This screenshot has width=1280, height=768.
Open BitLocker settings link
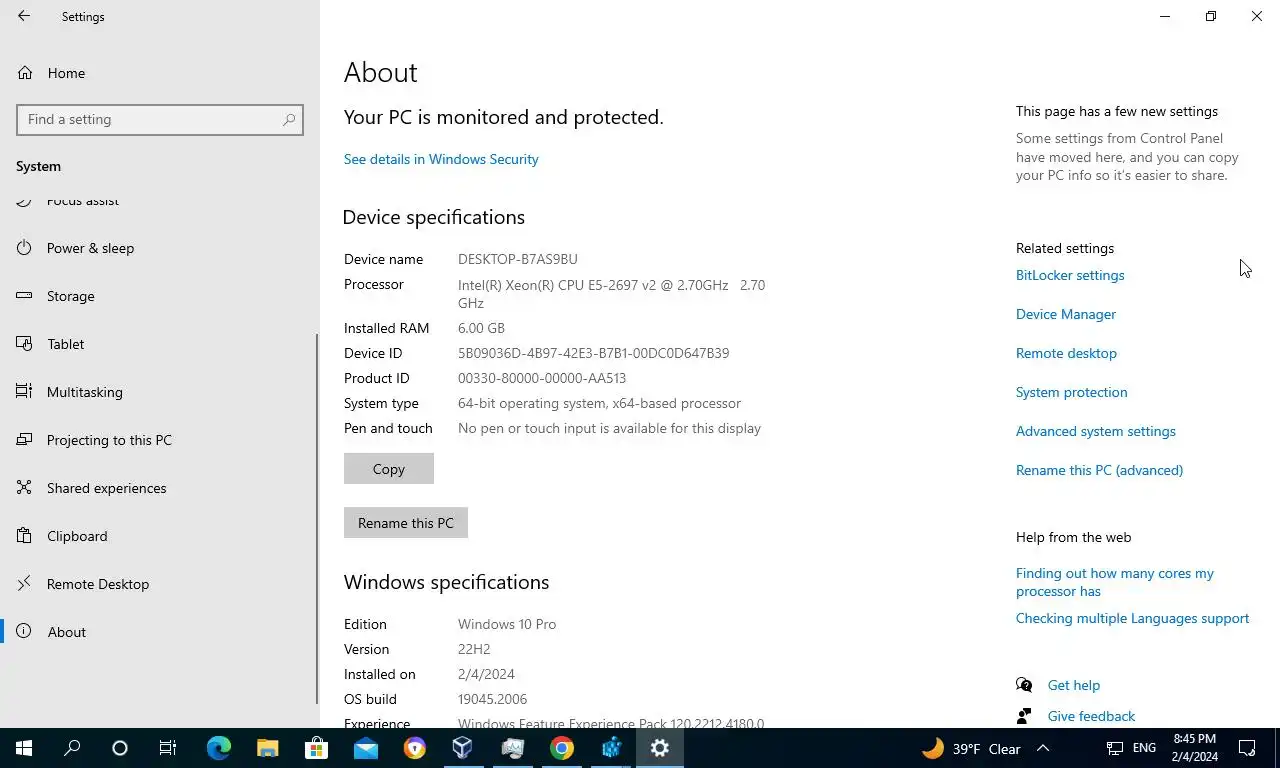[x=1070, y=275]
